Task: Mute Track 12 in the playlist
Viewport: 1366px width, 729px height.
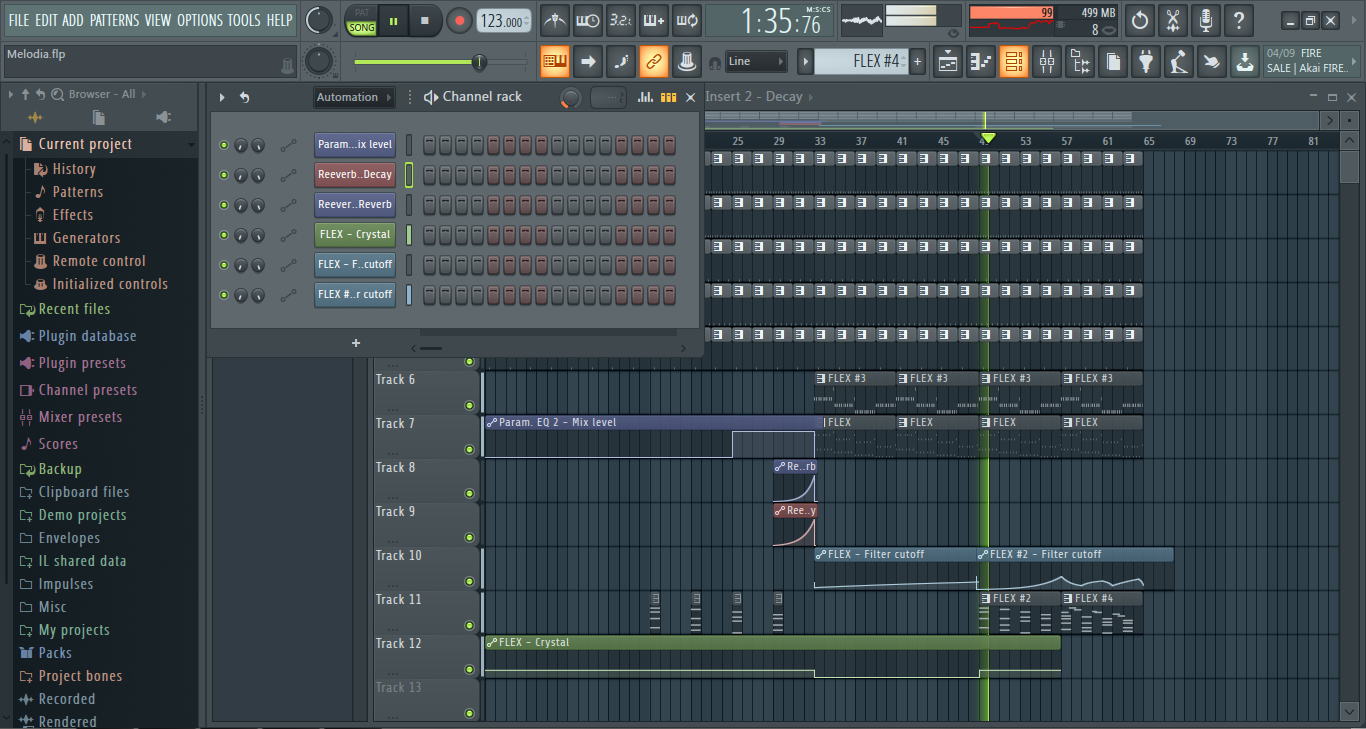Action: [x=469, y=669]
